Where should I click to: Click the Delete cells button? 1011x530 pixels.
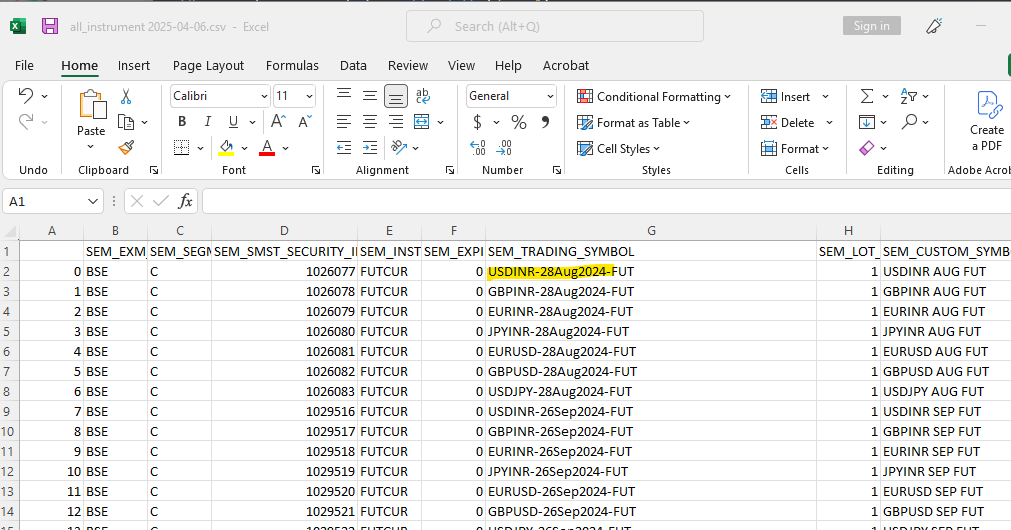pos(788,123)
